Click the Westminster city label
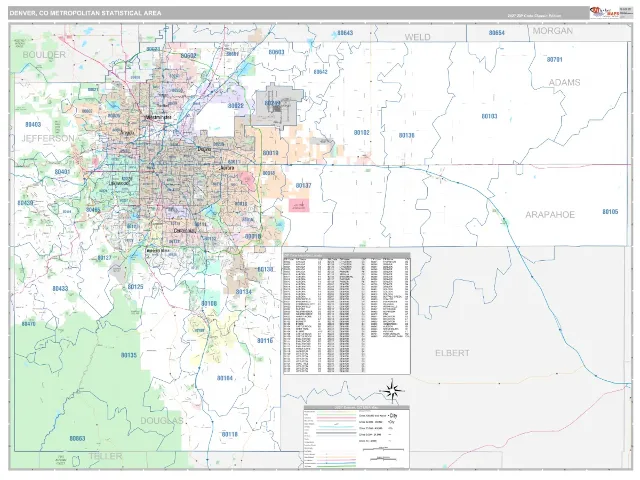The image size is (640, 480). [x=158, y=118]
